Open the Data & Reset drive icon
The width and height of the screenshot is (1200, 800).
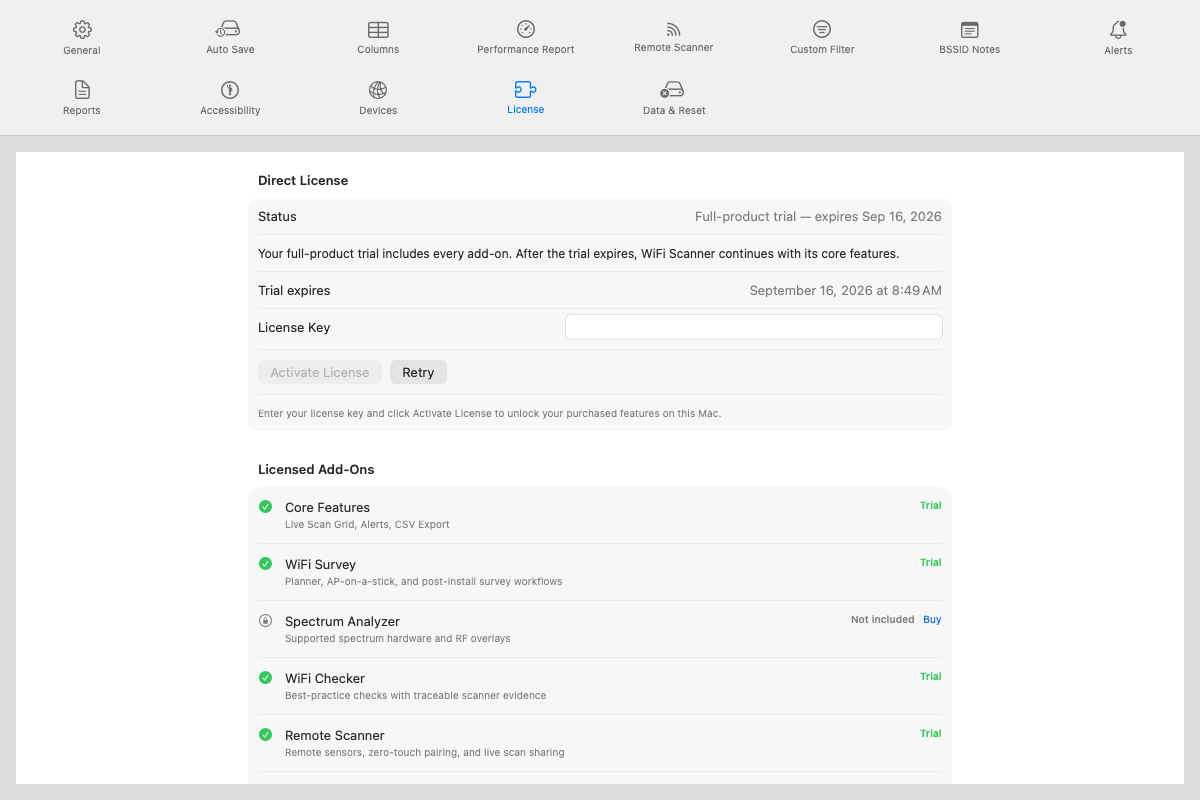673,90
